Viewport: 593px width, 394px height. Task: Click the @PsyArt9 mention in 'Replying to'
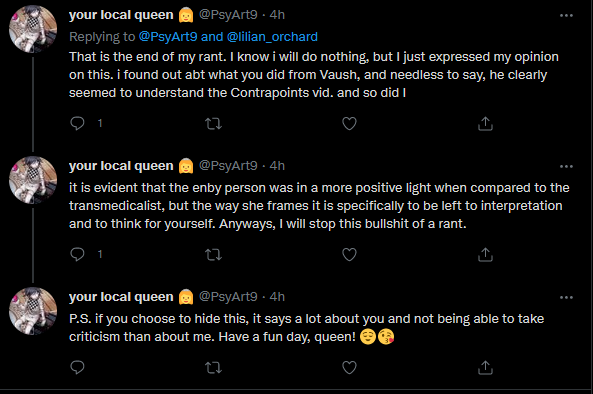click(168, 37)
